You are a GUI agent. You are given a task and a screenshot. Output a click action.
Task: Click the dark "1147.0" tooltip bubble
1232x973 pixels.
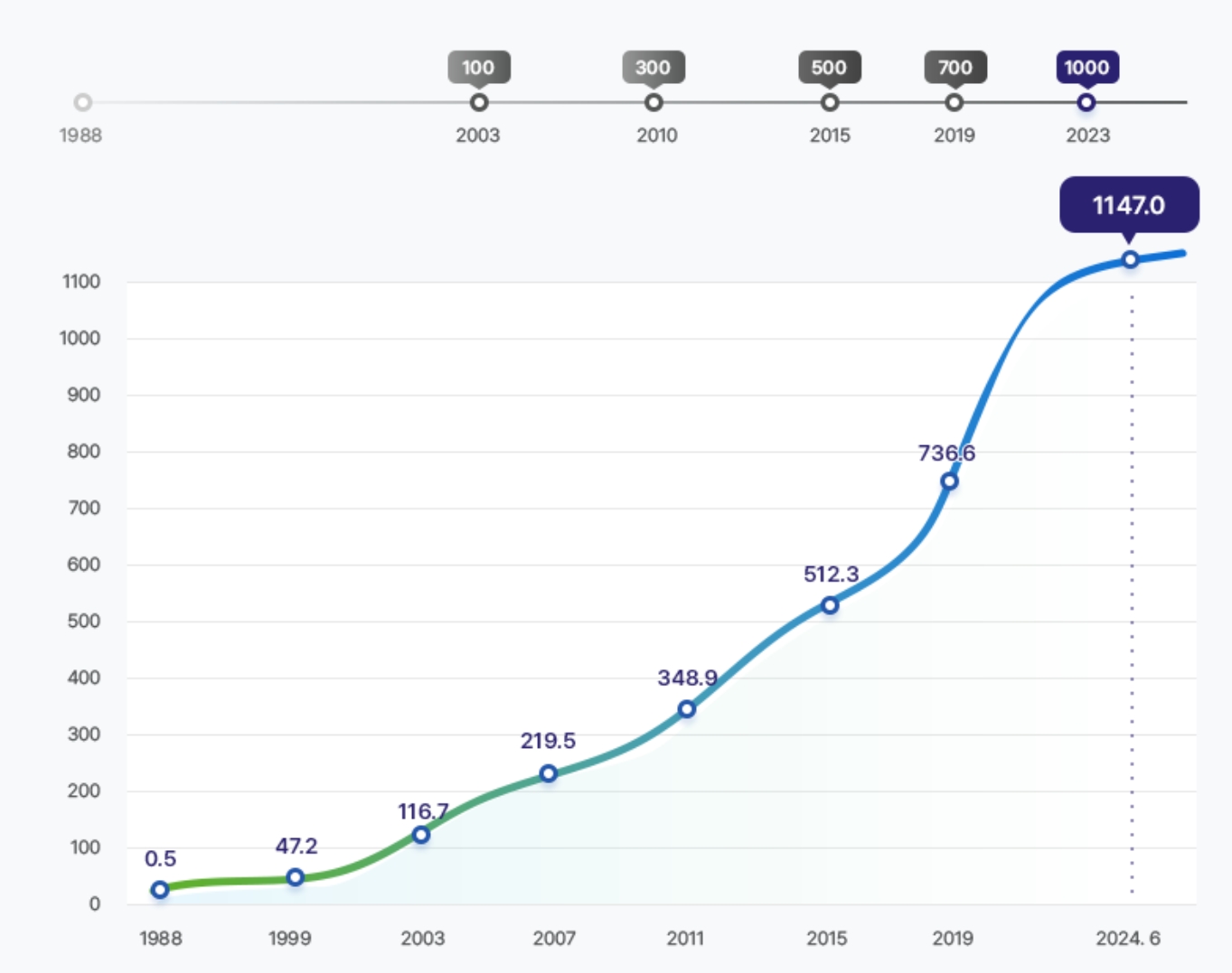pyautogui.click(x=1129, y=205)
